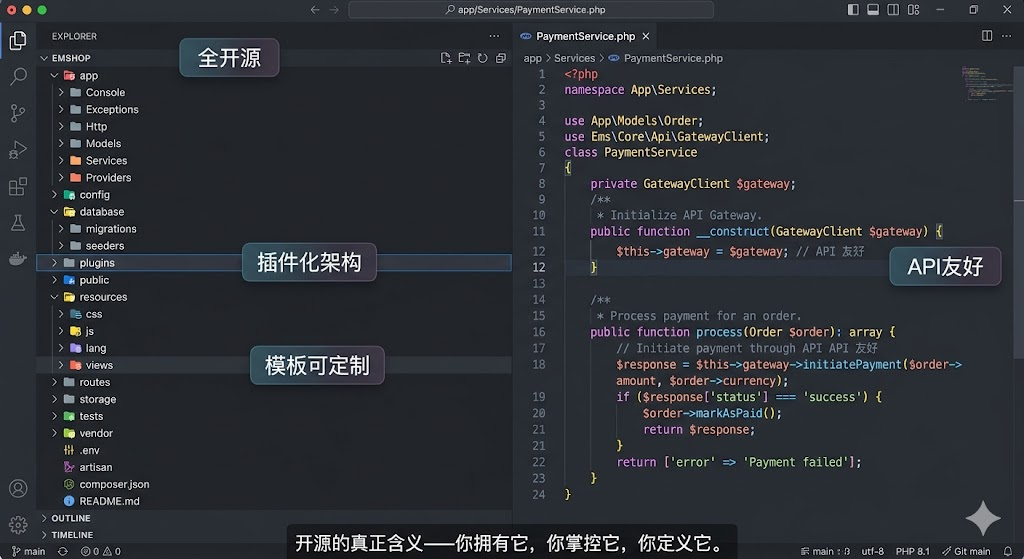
Task: Toggle the primary sidebar visibility
Action: [853, 10]
